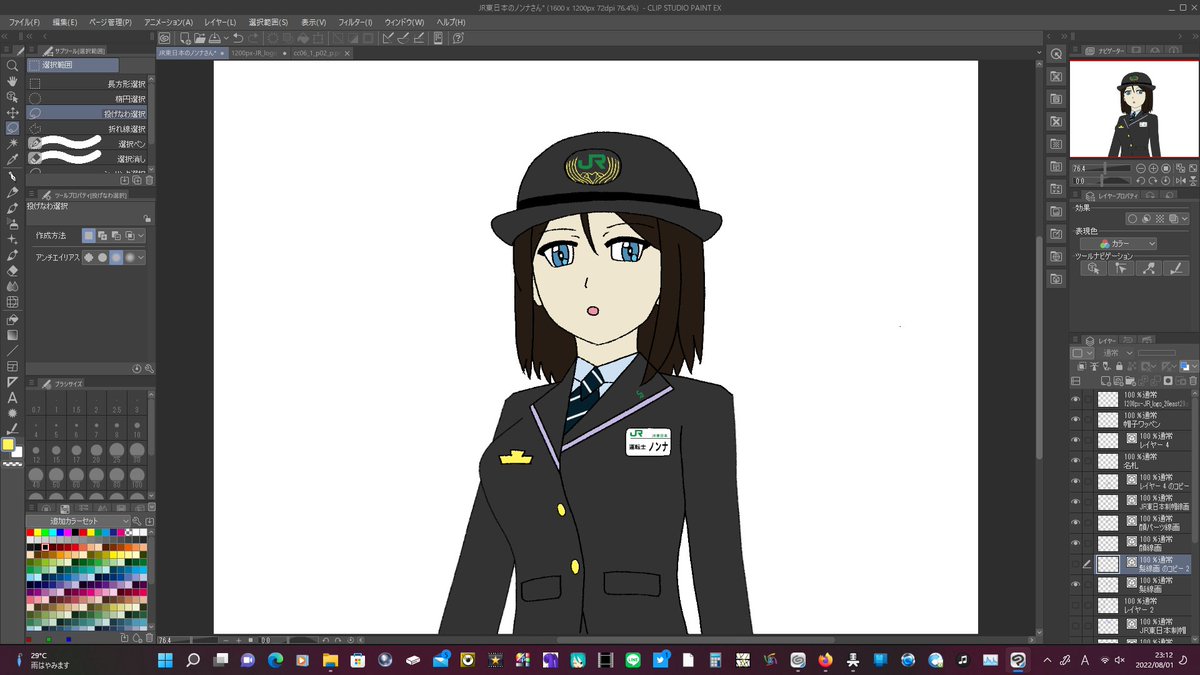
Task: Click the 選択範囲 tool group button
Action: [x=72, y=65]
